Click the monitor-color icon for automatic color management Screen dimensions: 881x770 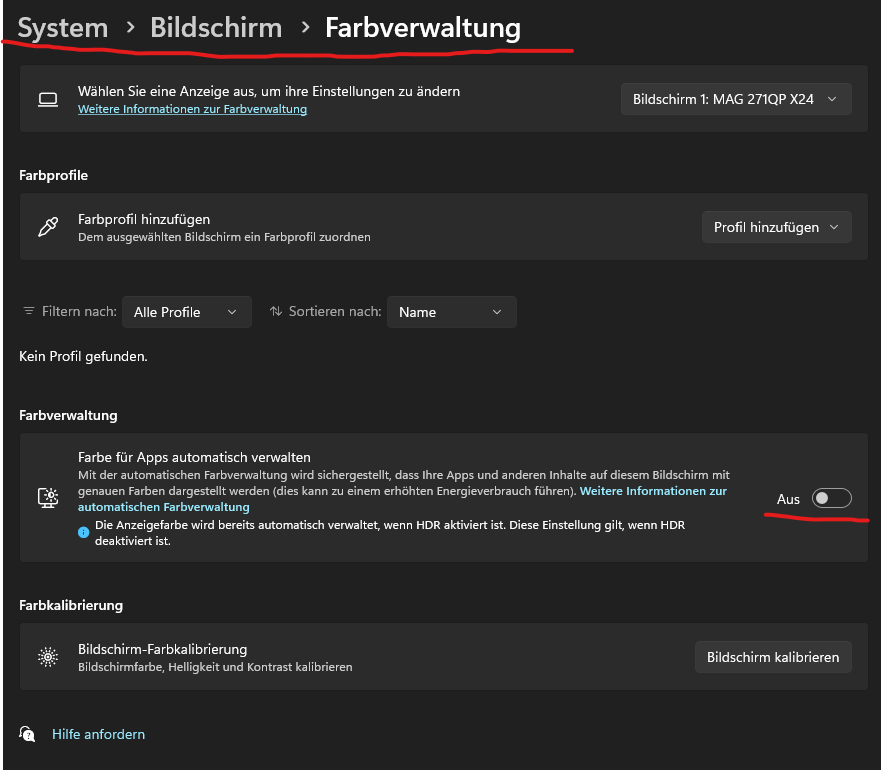tap(48, 497)
